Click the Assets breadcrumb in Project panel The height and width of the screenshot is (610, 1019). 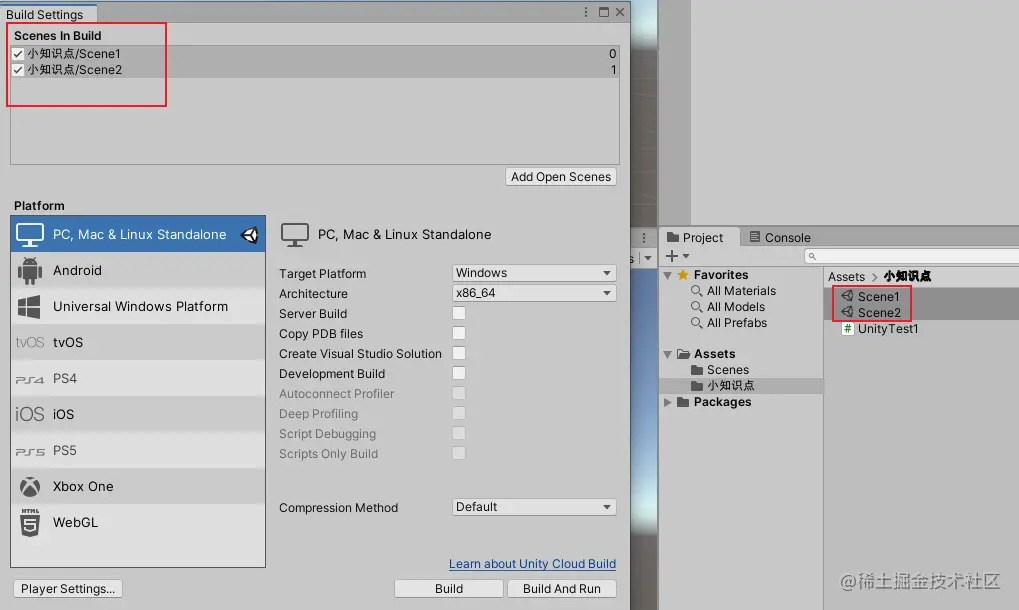[x=846, y=277]
